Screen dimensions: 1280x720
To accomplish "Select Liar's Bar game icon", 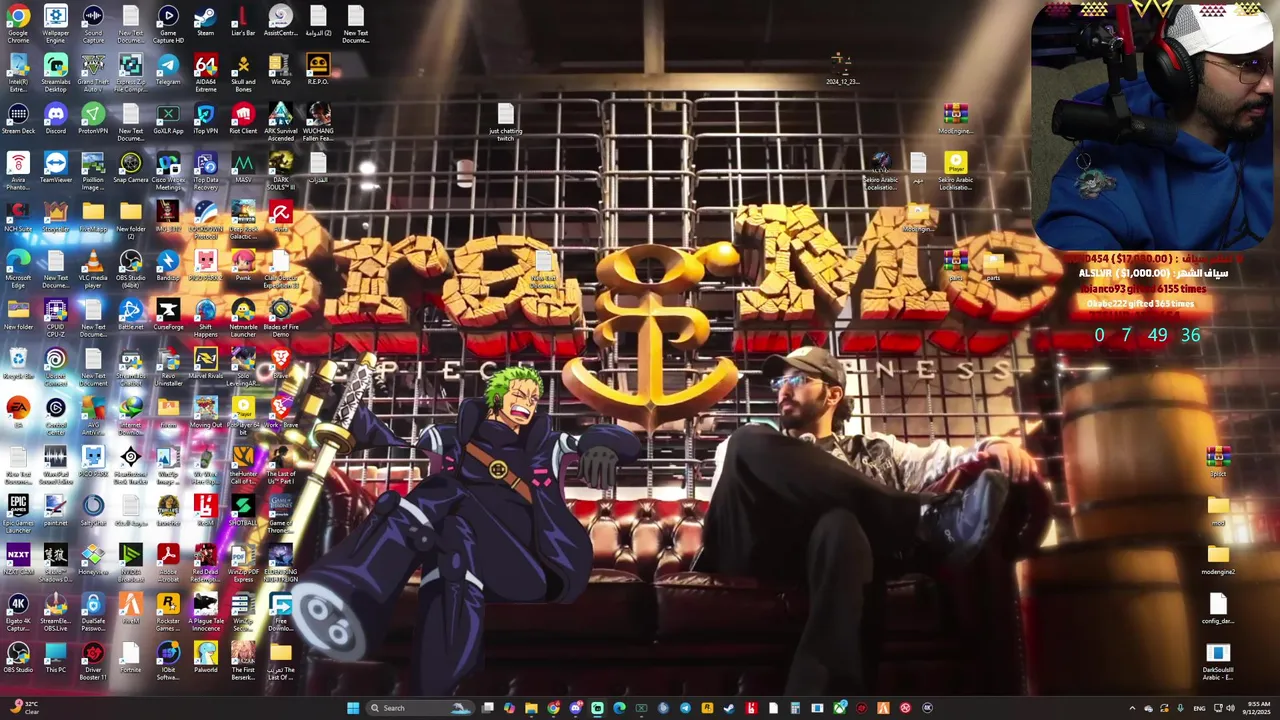I will pyautogui.click(x=243, y=21).
